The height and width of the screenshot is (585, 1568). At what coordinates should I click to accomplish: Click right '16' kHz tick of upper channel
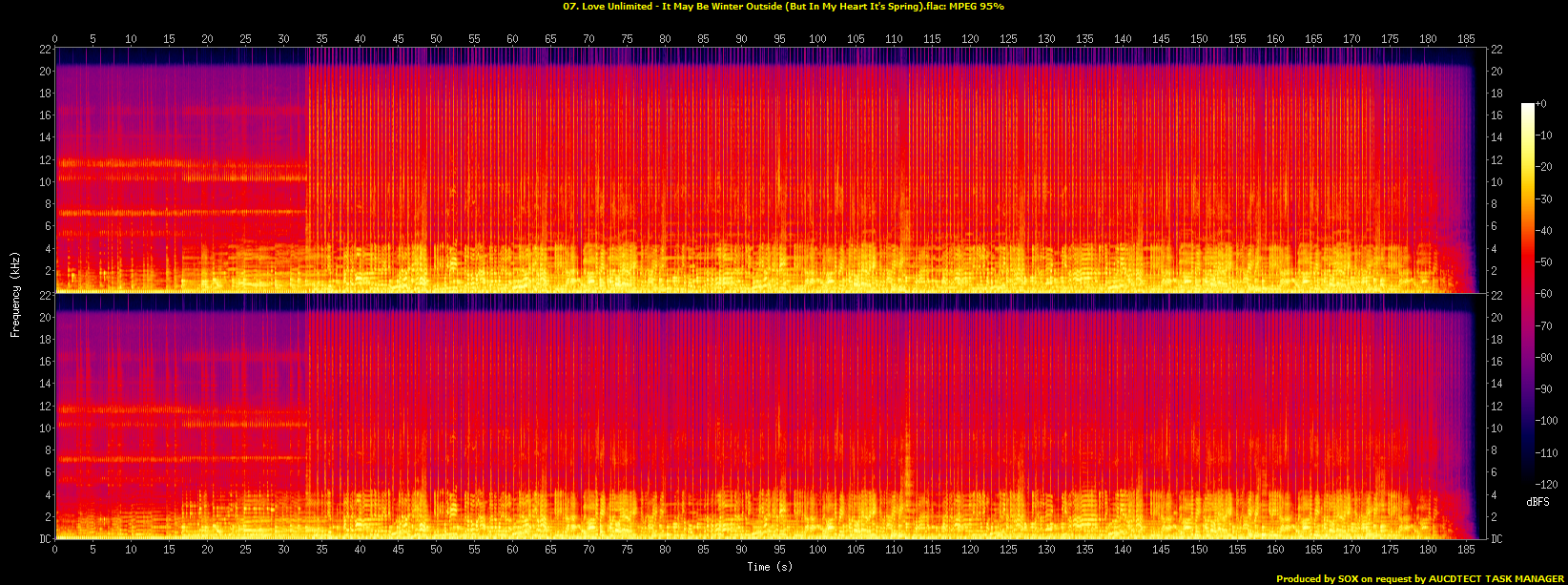tap(1496, 115)
